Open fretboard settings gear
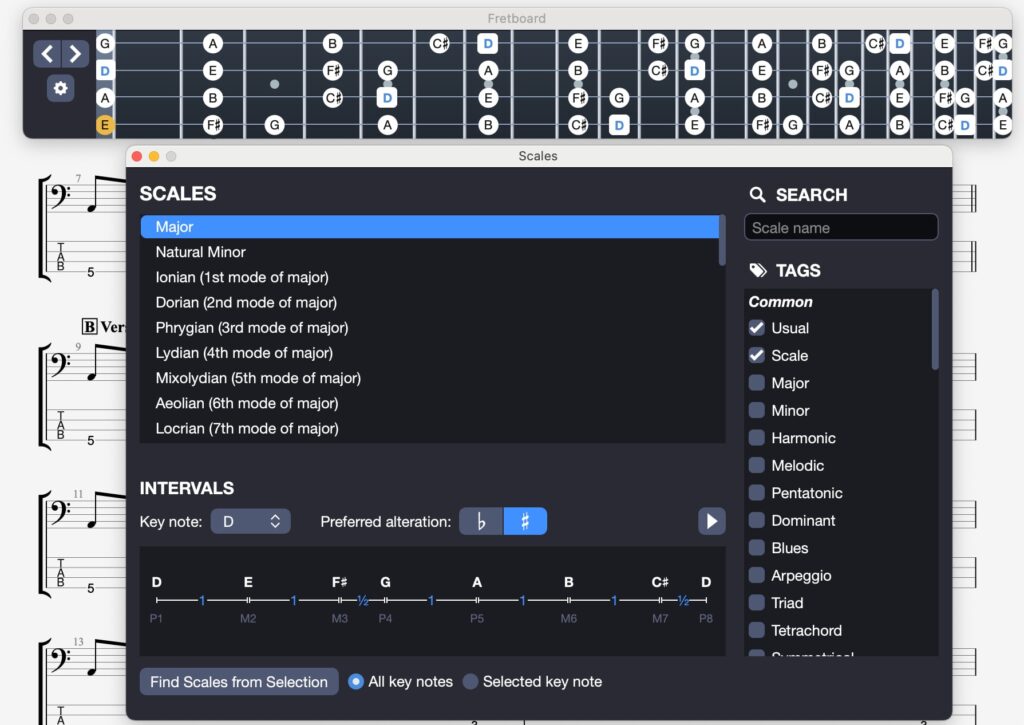Screen dimensions: 1024x725 click(60, 89)
